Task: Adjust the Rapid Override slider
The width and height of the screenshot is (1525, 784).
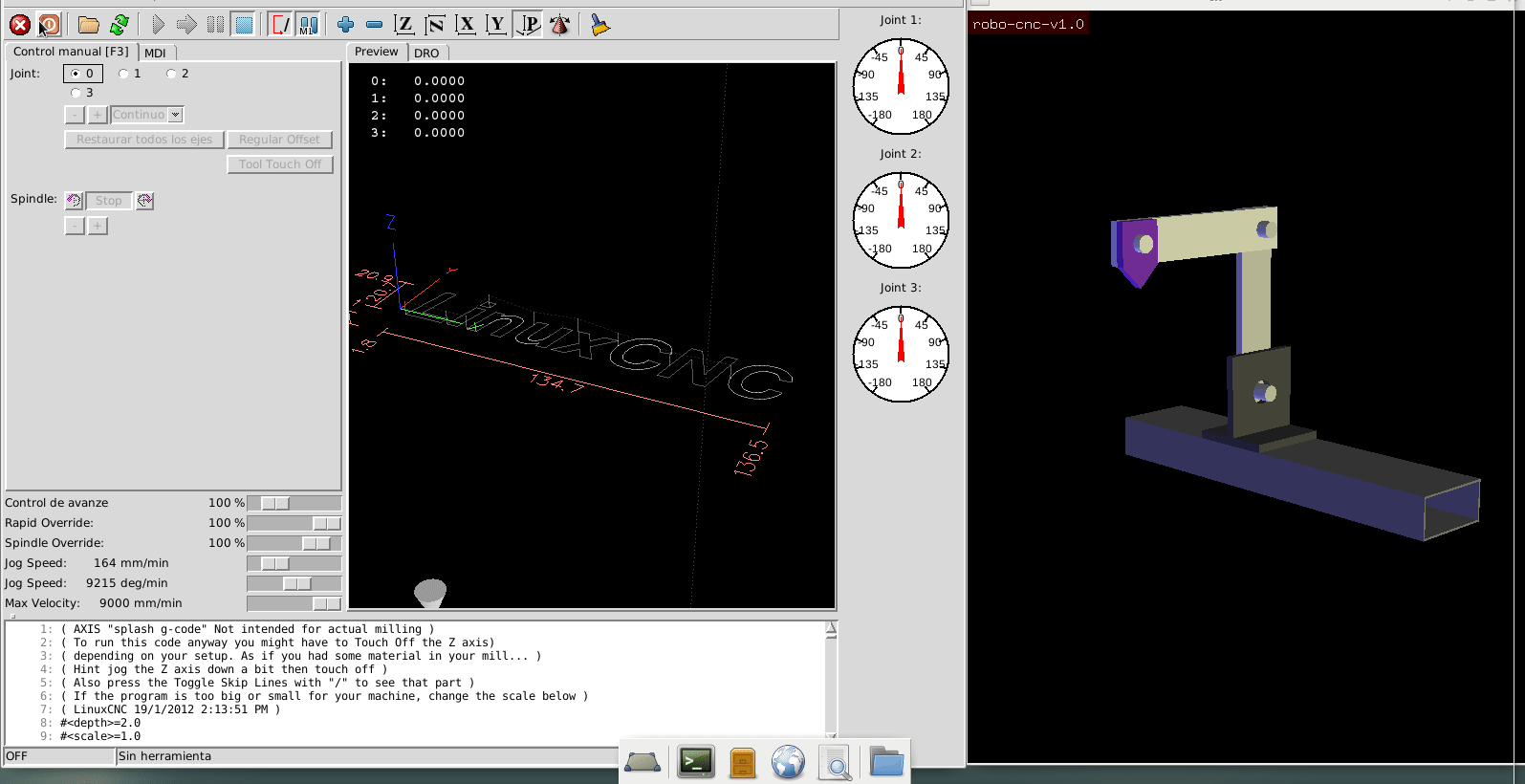Action: [294, 523]
